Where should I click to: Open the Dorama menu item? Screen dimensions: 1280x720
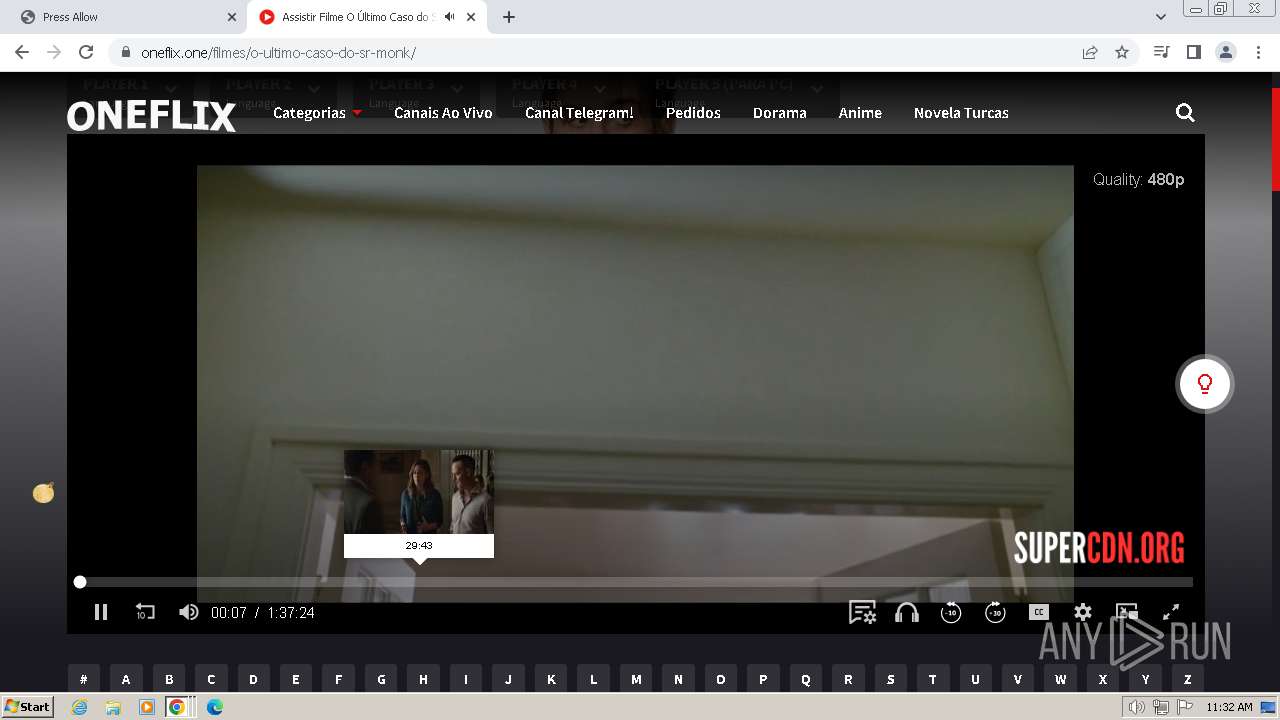click(x=780, y=113)
